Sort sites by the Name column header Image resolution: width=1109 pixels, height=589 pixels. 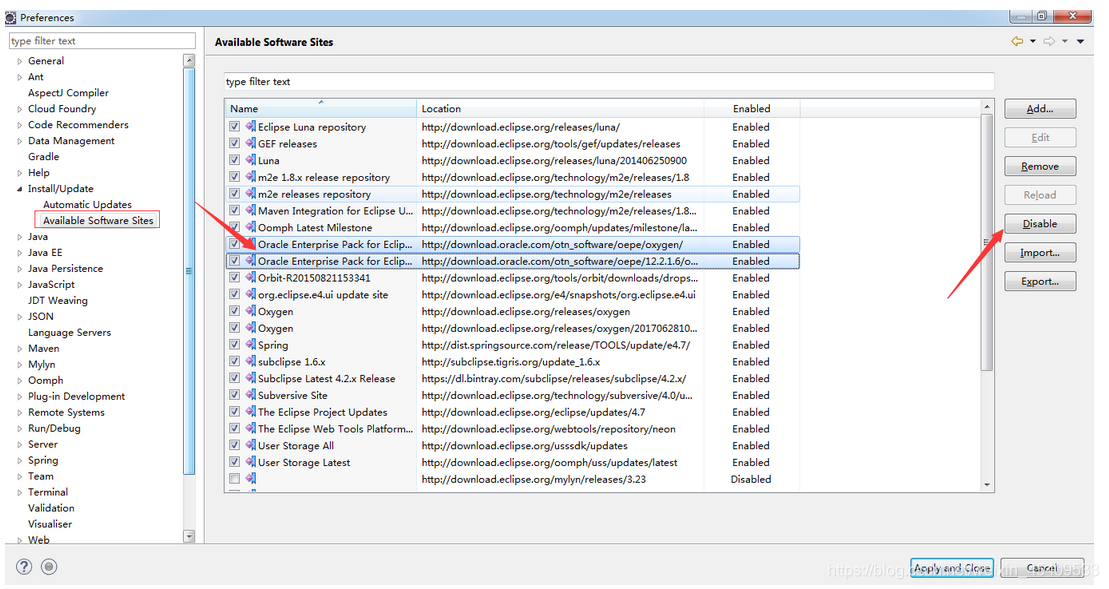click(320, 108)
